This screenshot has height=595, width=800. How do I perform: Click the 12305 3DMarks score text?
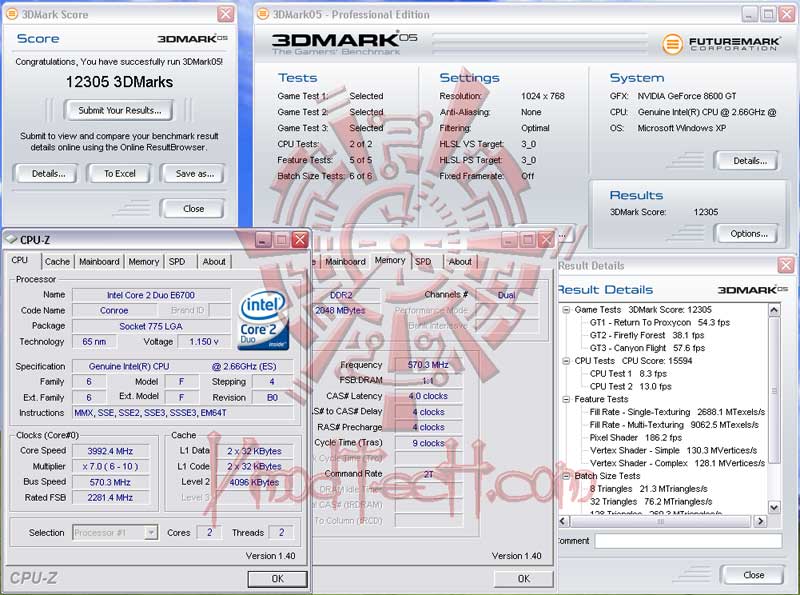pyautogui.click(x=119, y=82)
